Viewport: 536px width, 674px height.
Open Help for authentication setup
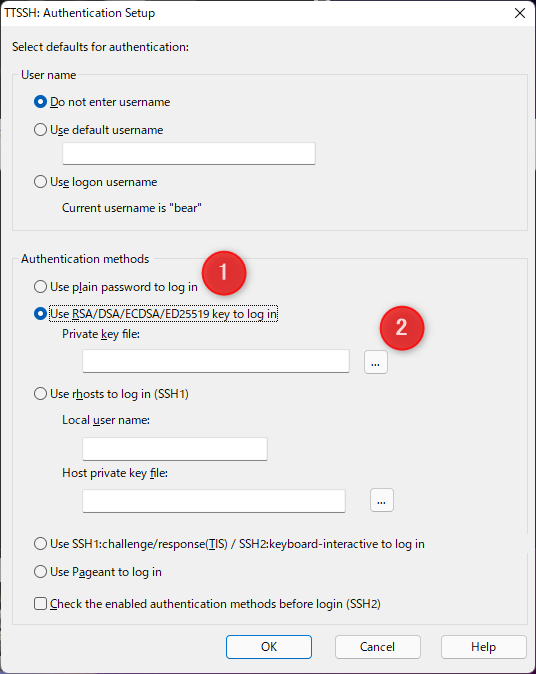(x=484, y=647)
